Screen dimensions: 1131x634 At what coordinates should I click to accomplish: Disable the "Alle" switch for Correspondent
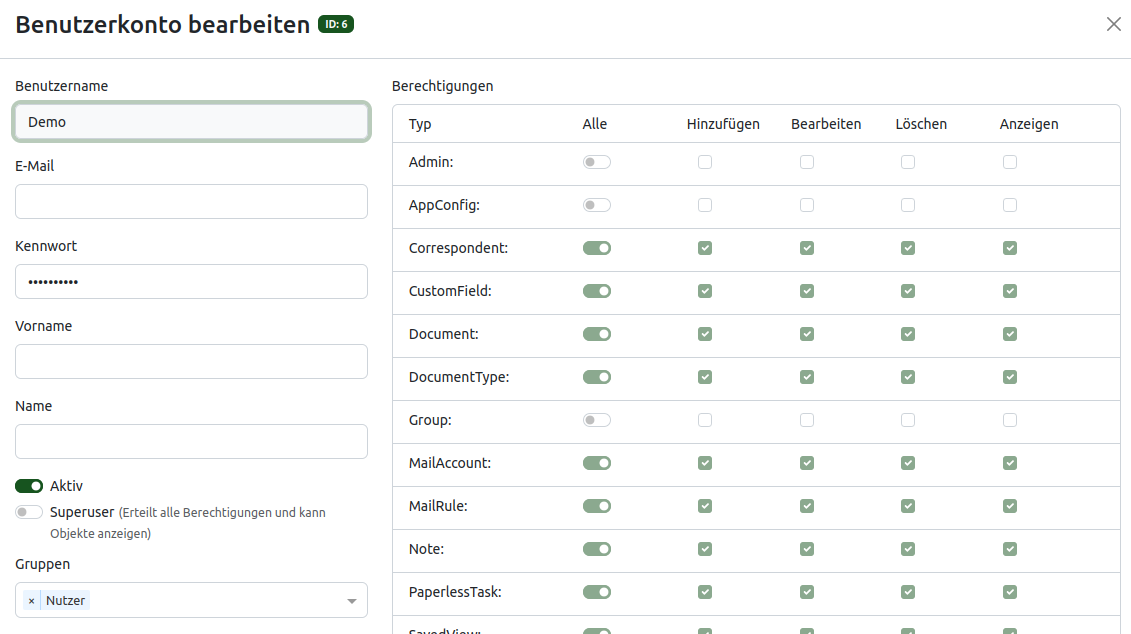[x=597, y=247]
